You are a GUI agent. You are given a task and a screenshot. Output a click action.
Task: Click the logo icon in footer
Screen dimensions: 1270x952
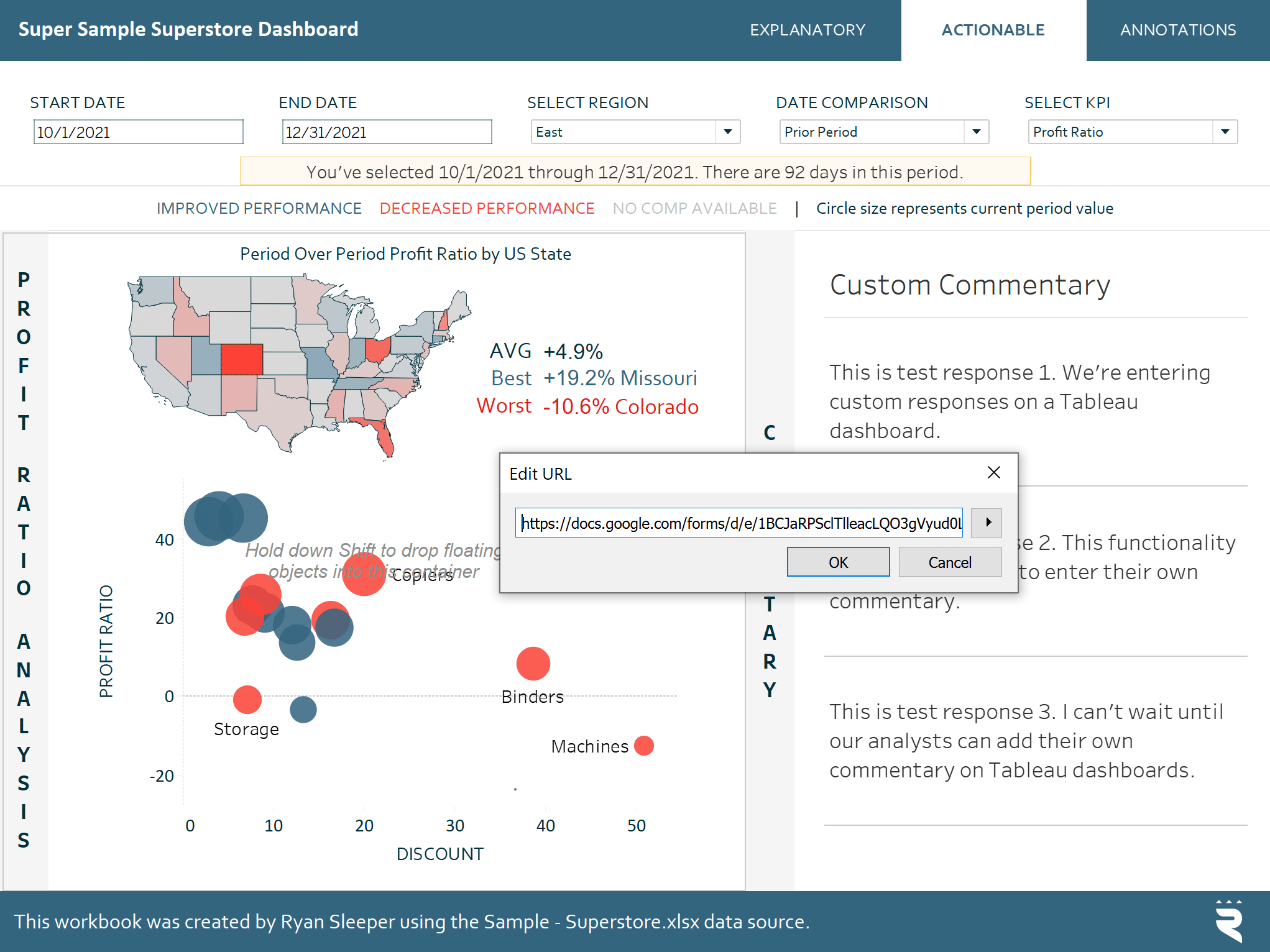pos(1229,921)
